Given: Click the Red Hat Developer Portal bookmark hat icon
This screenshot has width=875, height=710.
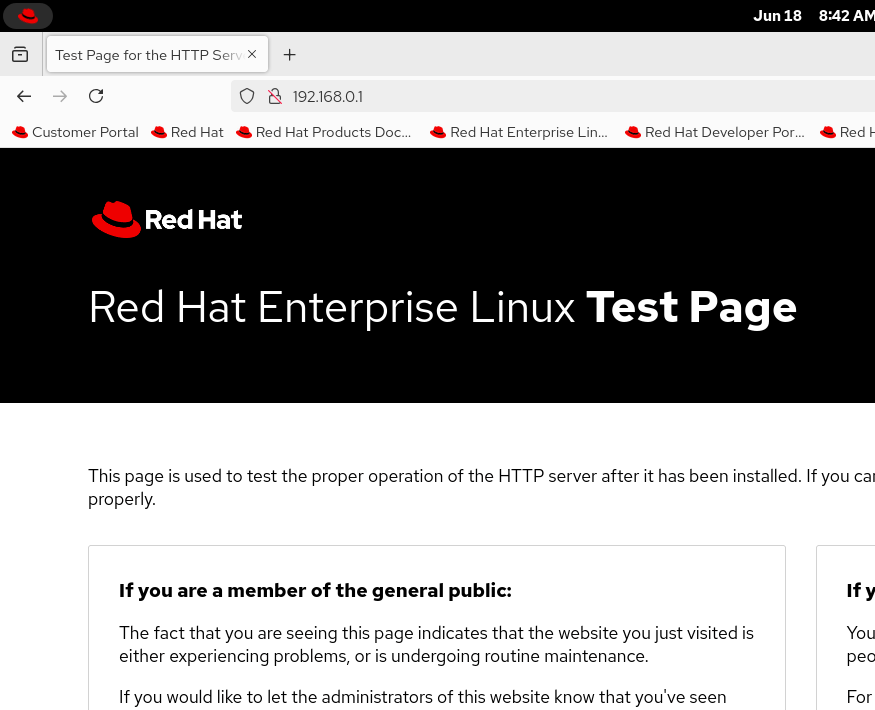Looking at the screenshot, I should pyautogui.click(x=633, y=132).
